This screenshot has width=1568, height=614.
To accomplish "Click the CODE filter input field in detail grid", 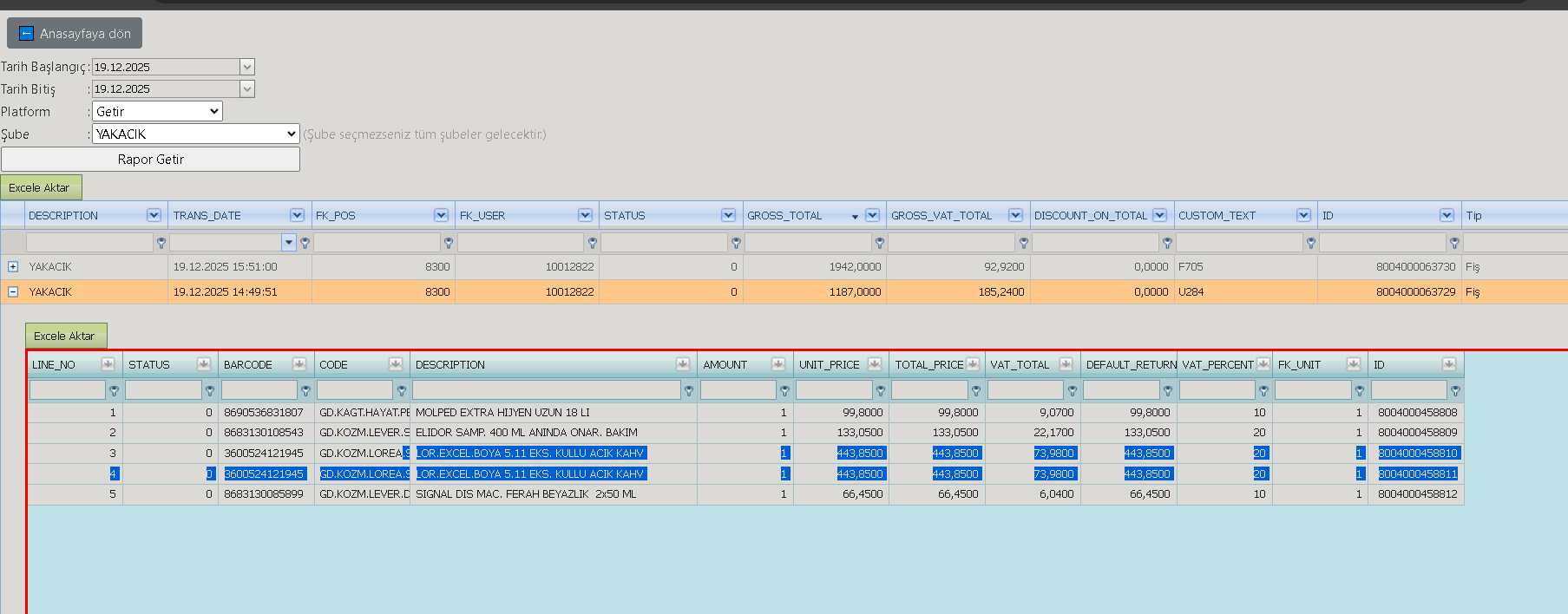I will (x=355, y=390).
